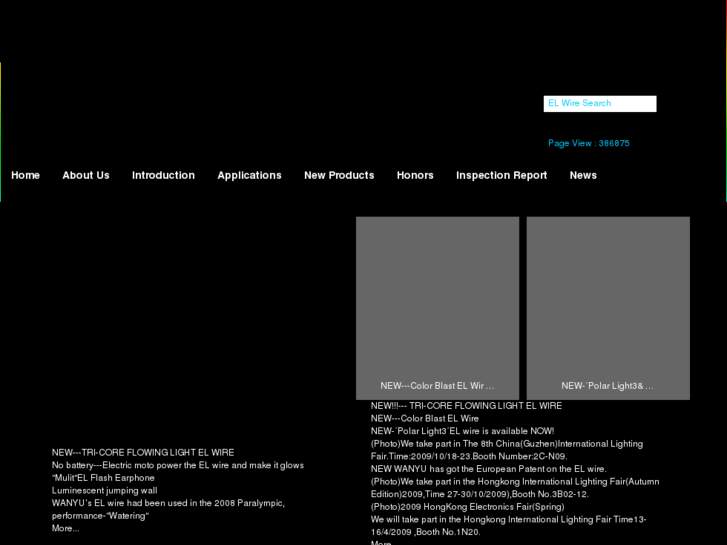Open the Polar Light3 product thumbnail
The width and height of the screenshot is (727, 545).
(608, 308)
